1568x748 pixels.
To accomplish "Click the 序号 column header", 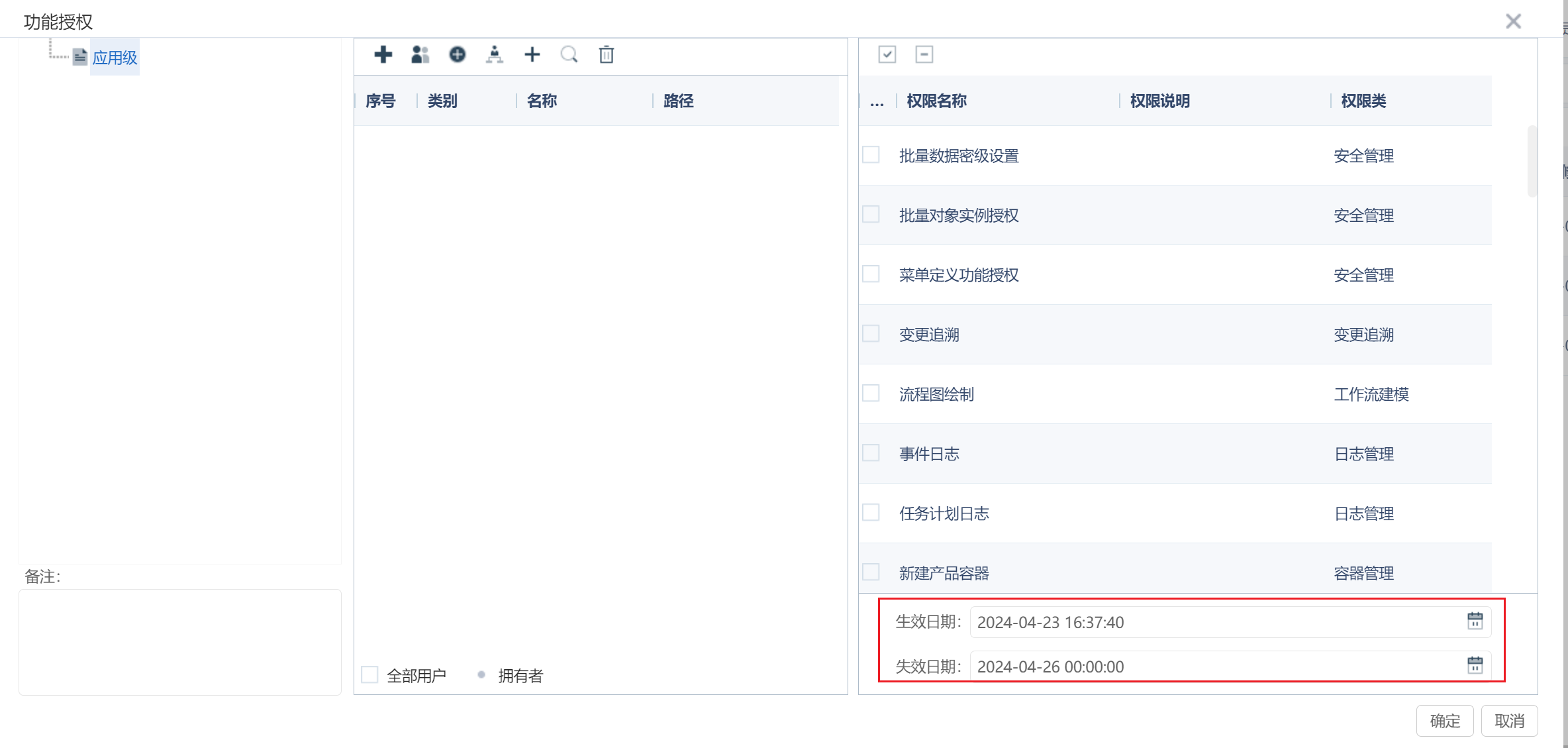I will 381,101.
